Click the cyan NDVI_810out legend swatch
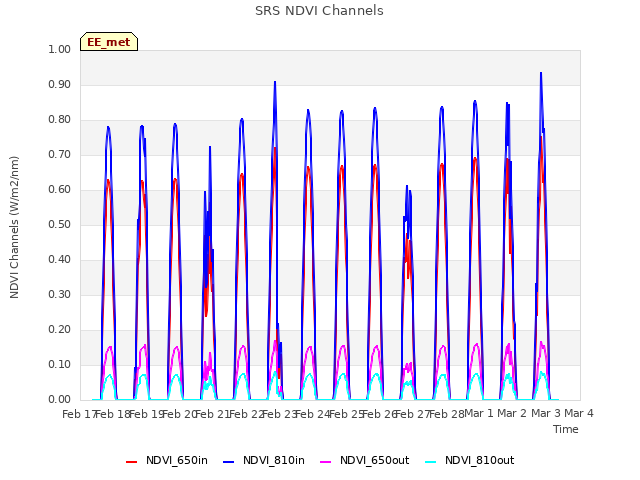The image size is (640, 480). point(430,462)
